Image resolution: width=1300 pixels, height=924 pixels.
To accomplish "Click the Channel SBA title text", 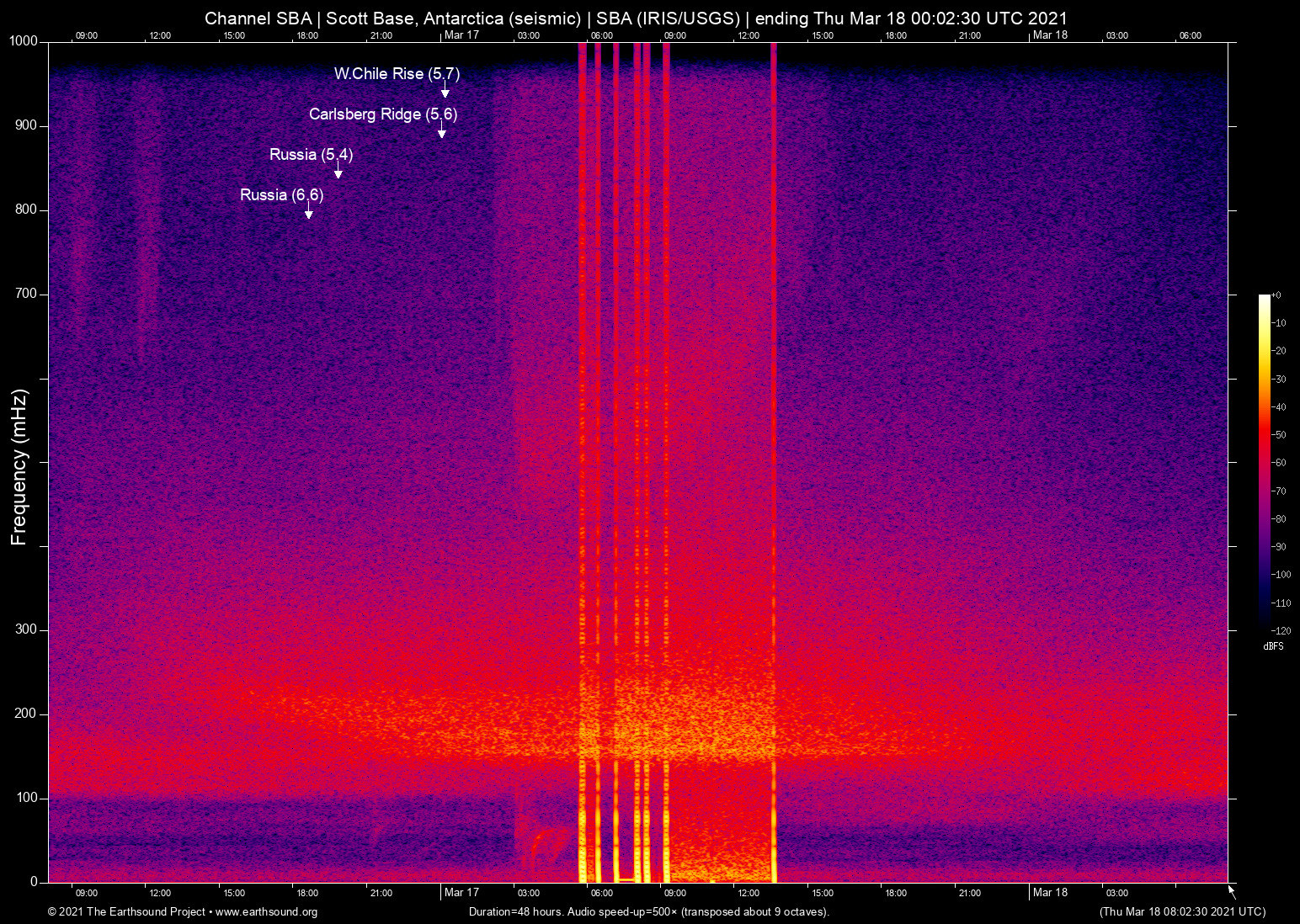I will click(256, 18).
